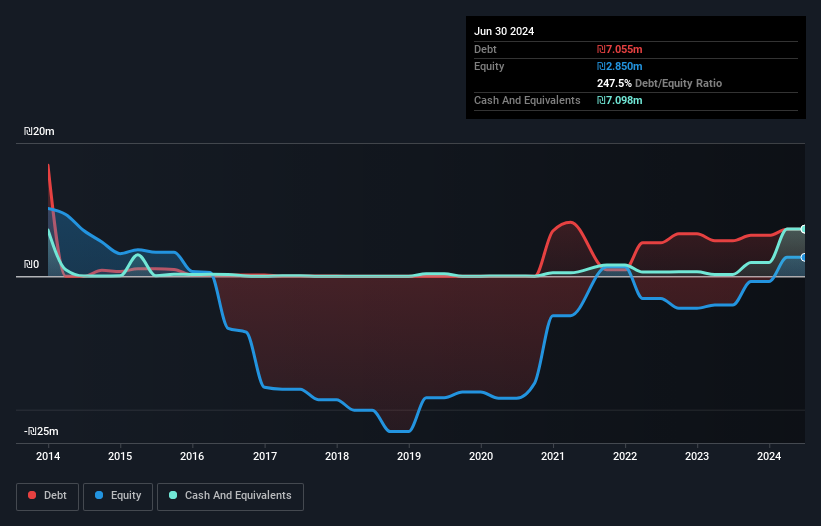Click the 2018 x-axis label
This screenshot has height=526, width=821.
coord(337,456)
